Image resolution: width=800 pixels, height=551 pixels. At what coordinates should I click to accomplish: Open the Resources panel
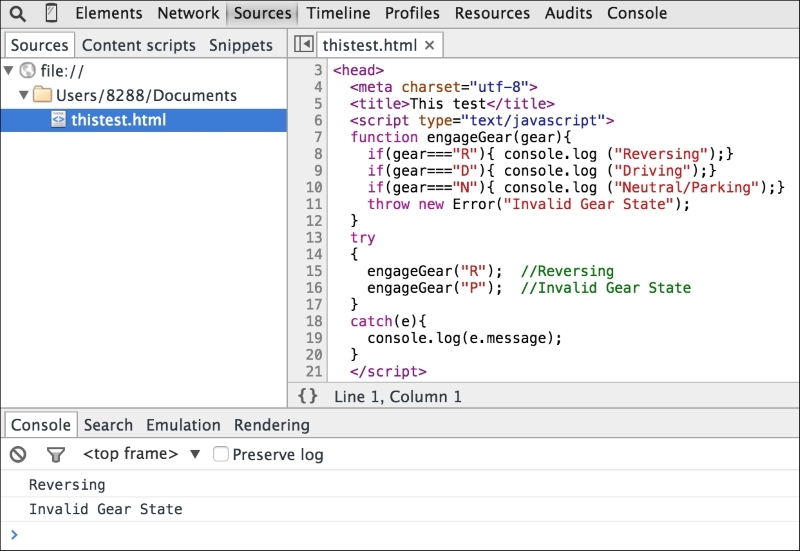(492, 13)
